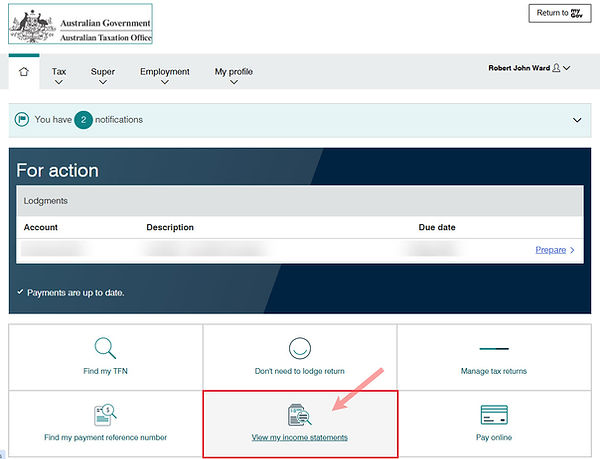Click the income statements document icon

coord(300,415)
